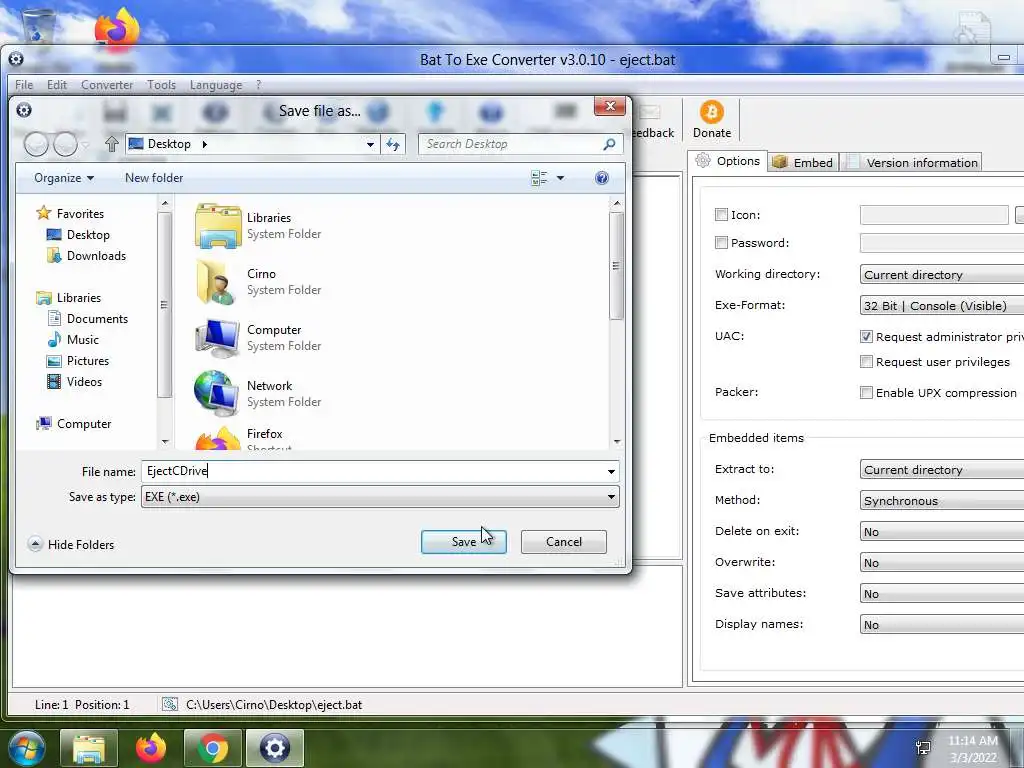Click the Hide Folders arrow icon
Screen dimensions: 1024x768
pos(35,544)
